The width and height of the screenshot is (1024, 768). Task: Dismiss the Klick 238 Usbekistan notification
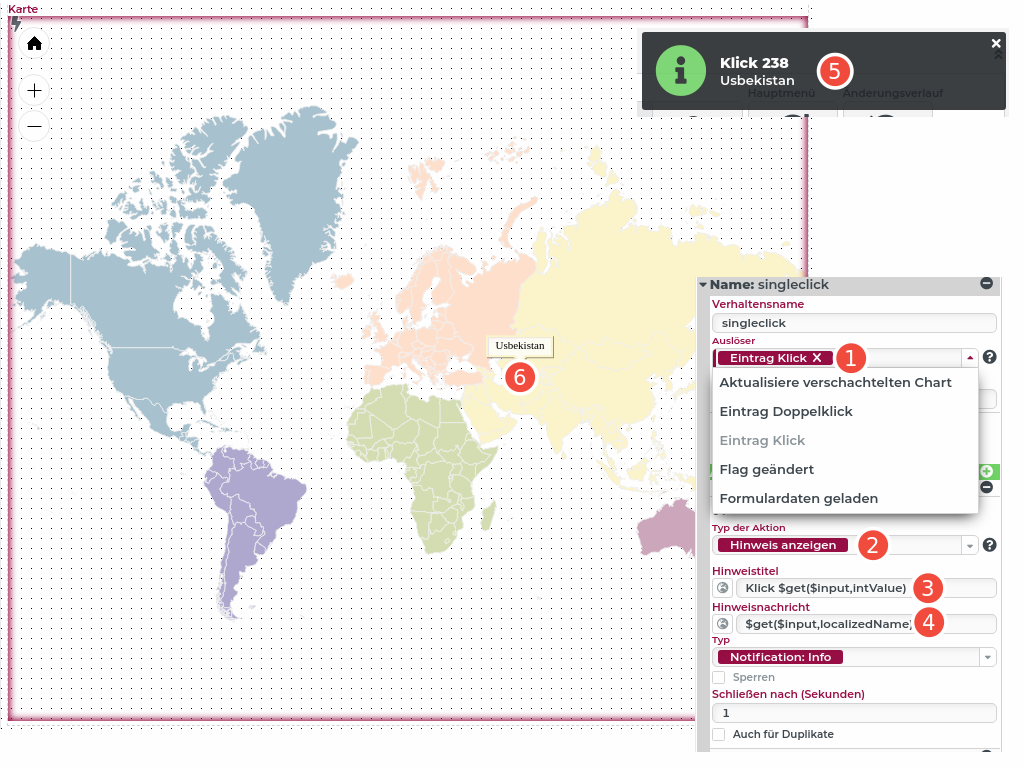996,43
